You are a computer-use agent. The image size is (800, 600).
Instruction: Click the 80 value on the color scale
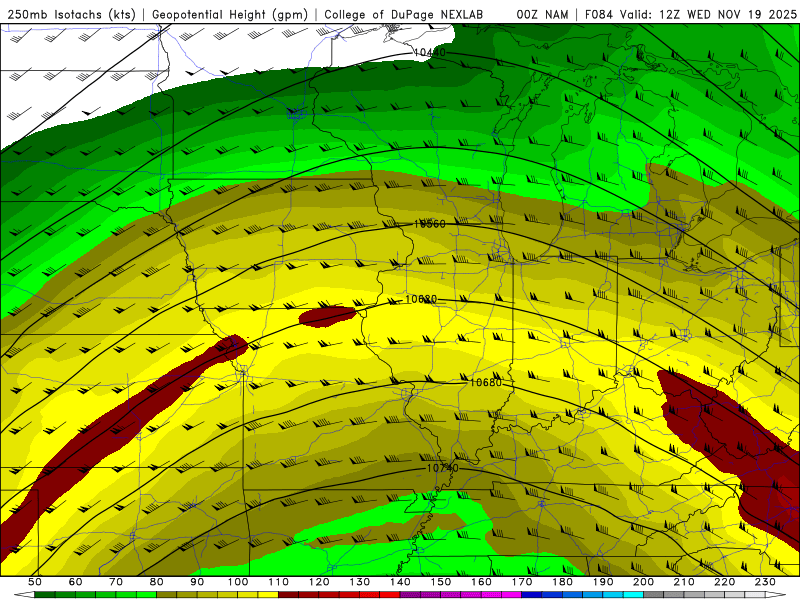(x=157, y=582)
